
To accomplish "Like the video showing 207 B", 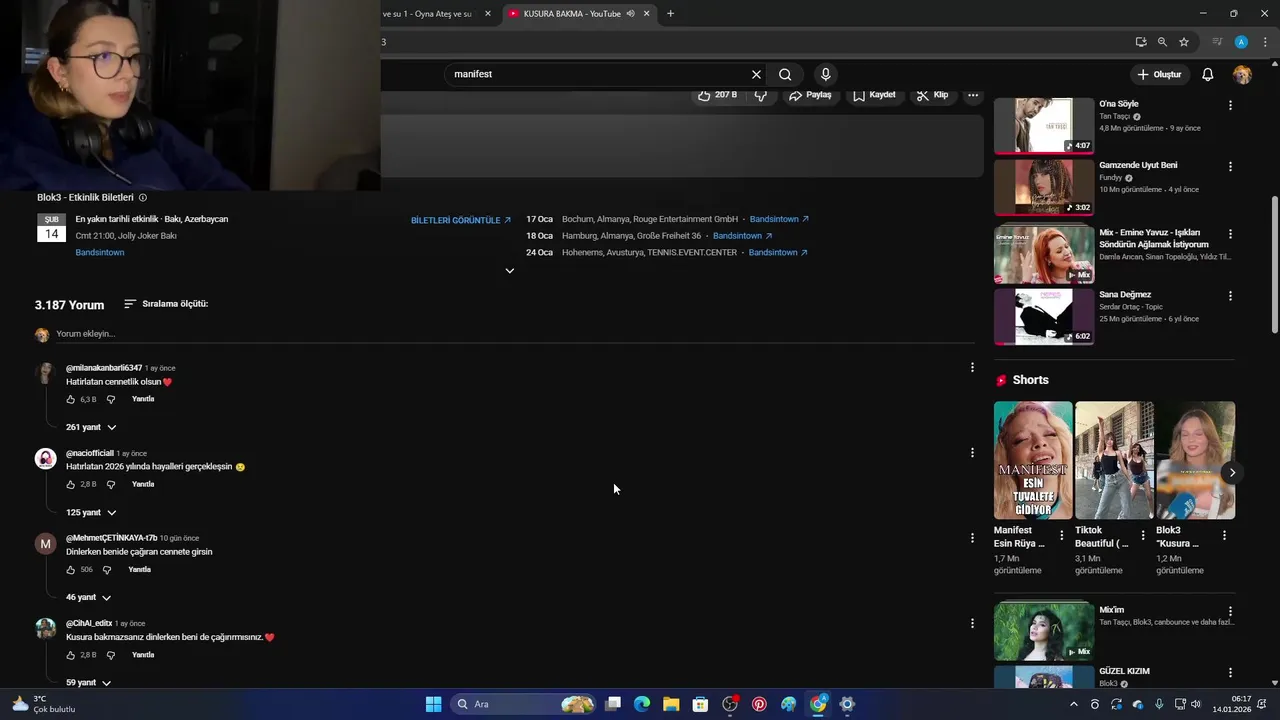I will click(x=717, y=95).
